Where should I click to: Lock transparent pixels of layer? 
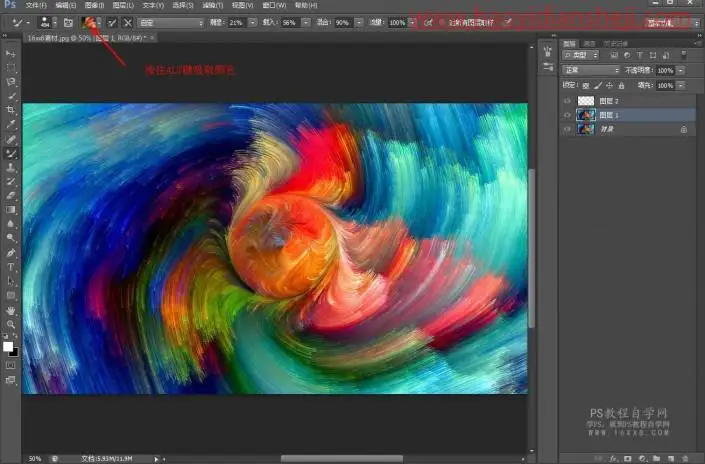[x=585, y=85]
